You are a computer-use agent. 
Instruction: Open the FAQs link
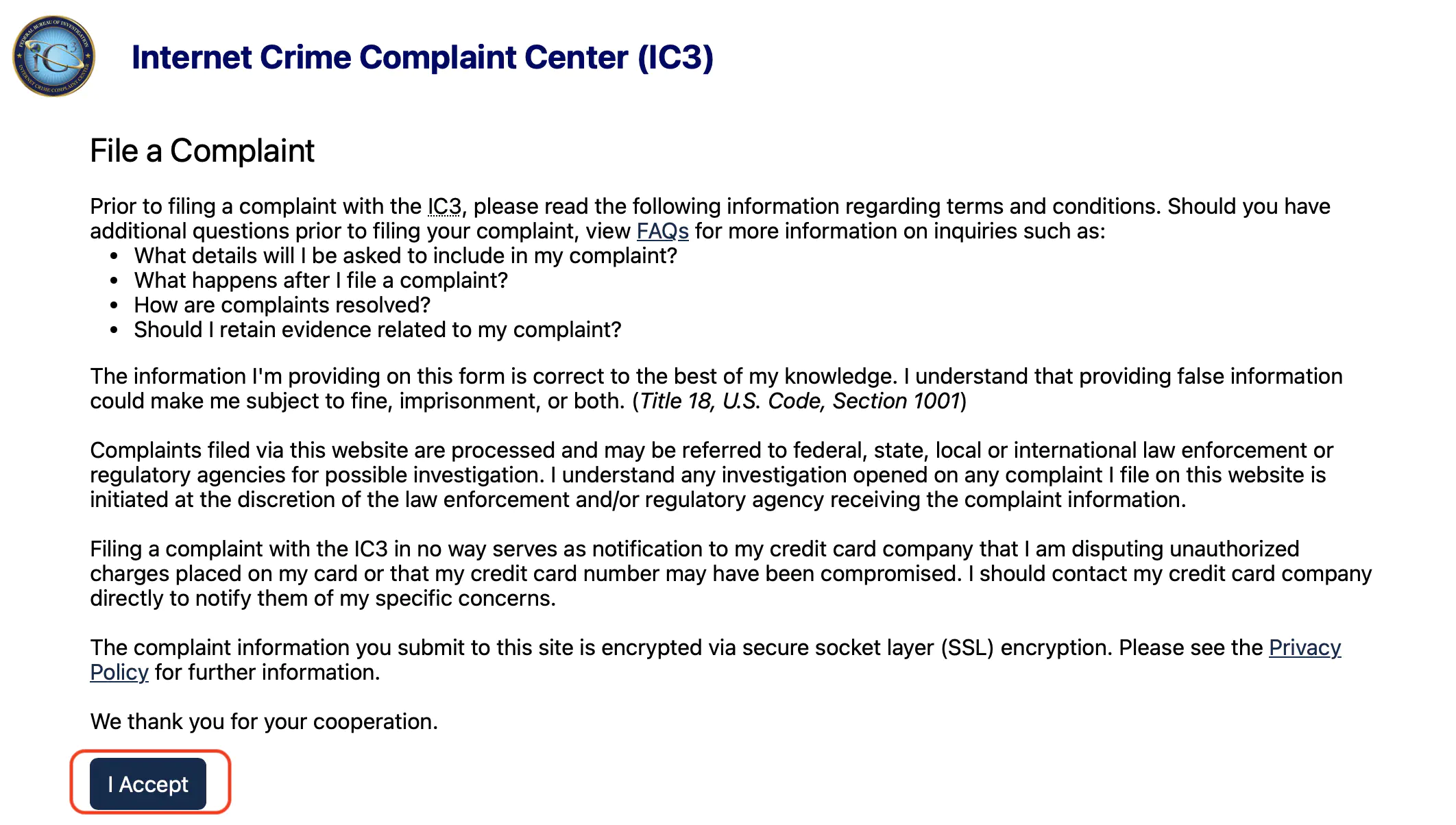point(662,232)
